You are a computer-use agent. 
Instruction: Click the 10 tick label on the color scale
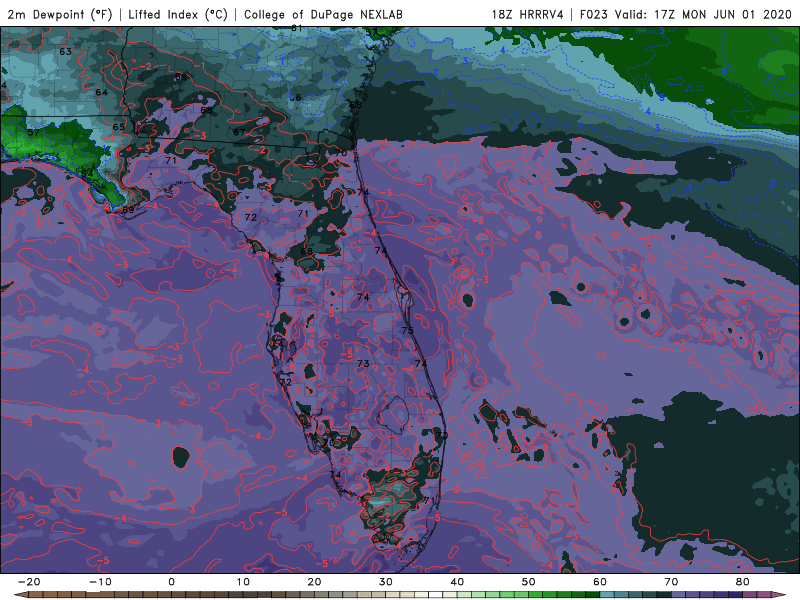pyautogui.click(x=243, y=582)
